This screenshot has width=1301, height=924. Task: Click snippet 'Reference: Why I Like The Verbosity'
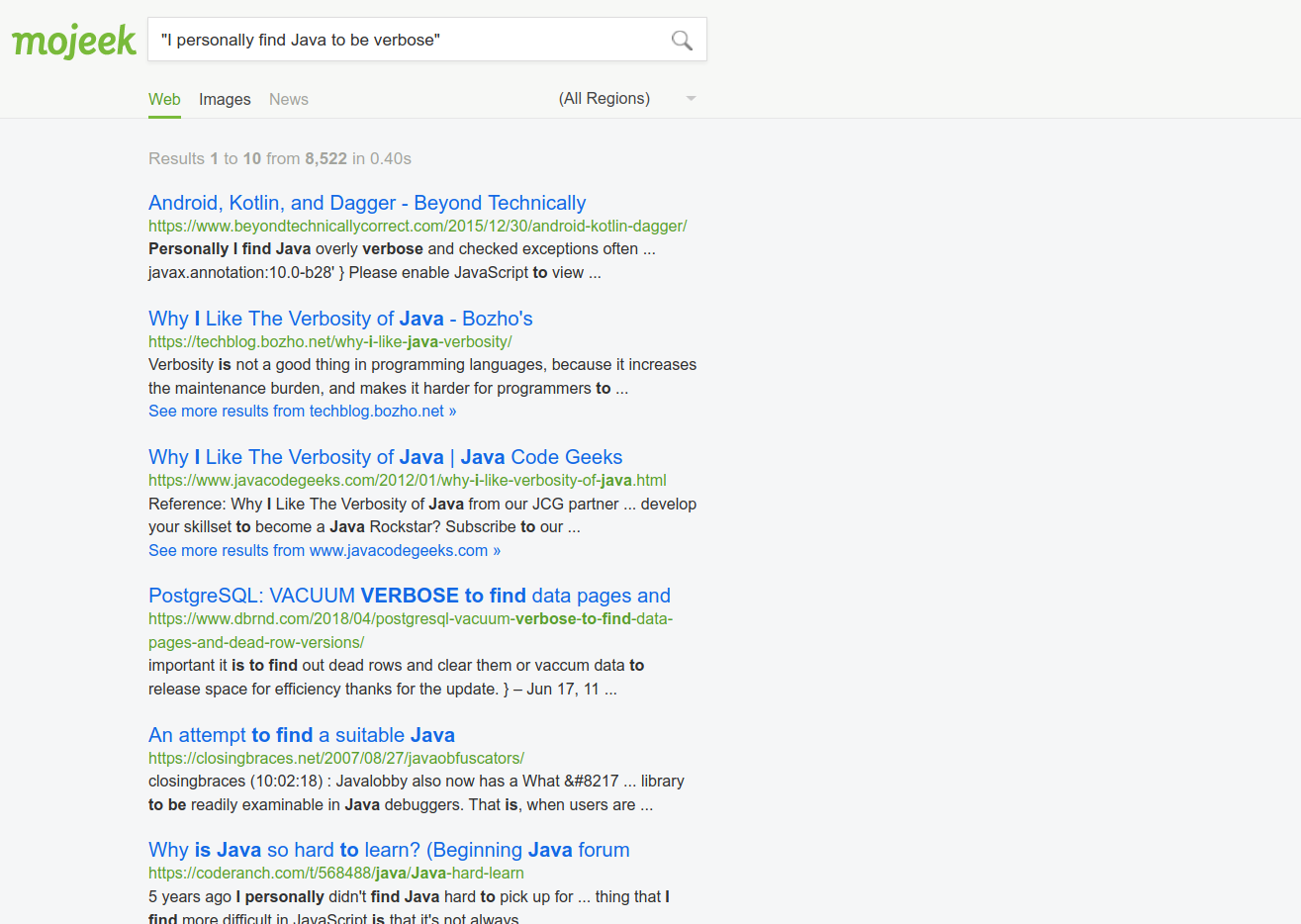(422, 515)
